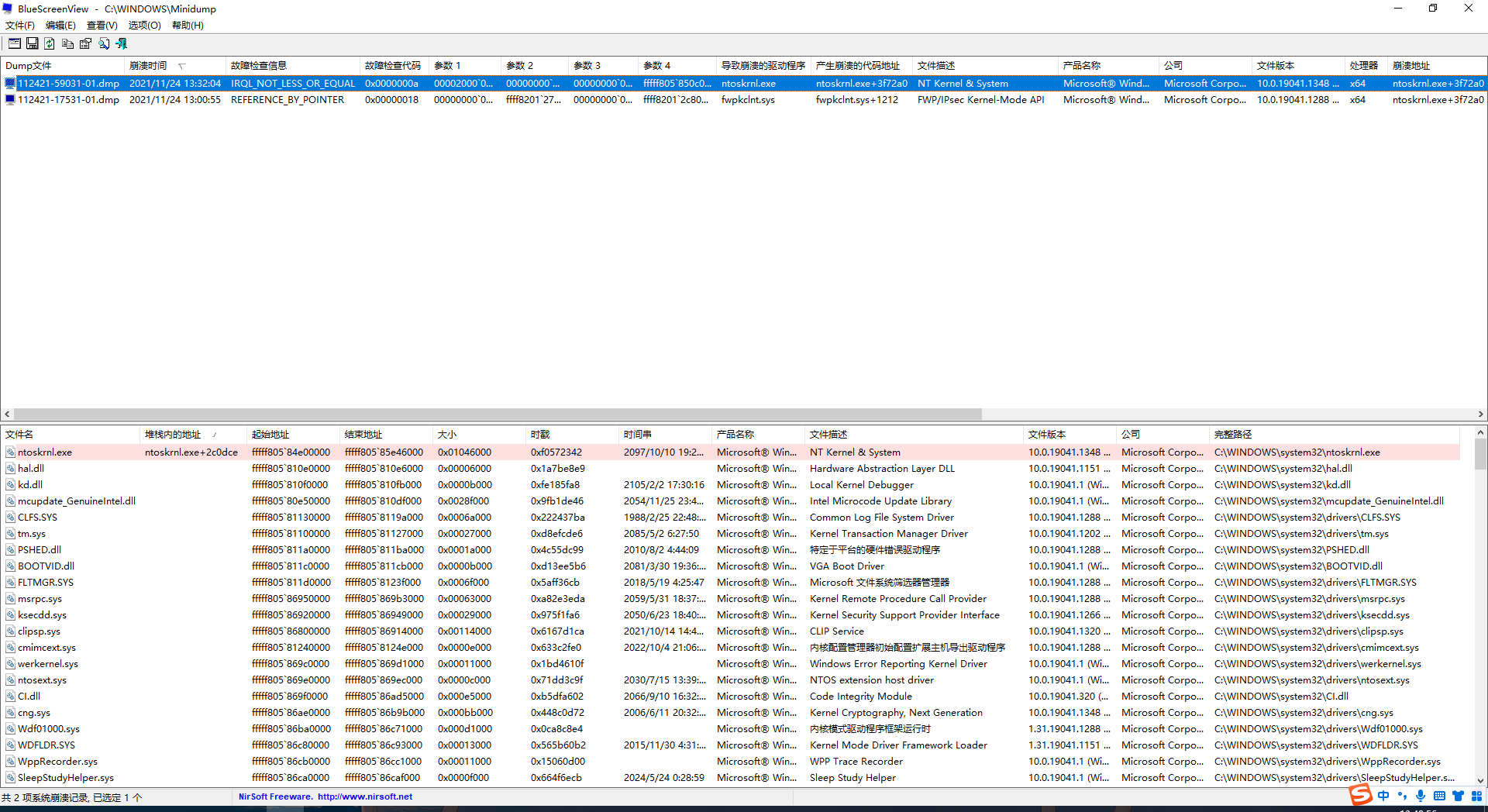Select the FLTMGR.SYS driver row
This screenshot has height=812, width=1488.
click(x=46, y=583)
